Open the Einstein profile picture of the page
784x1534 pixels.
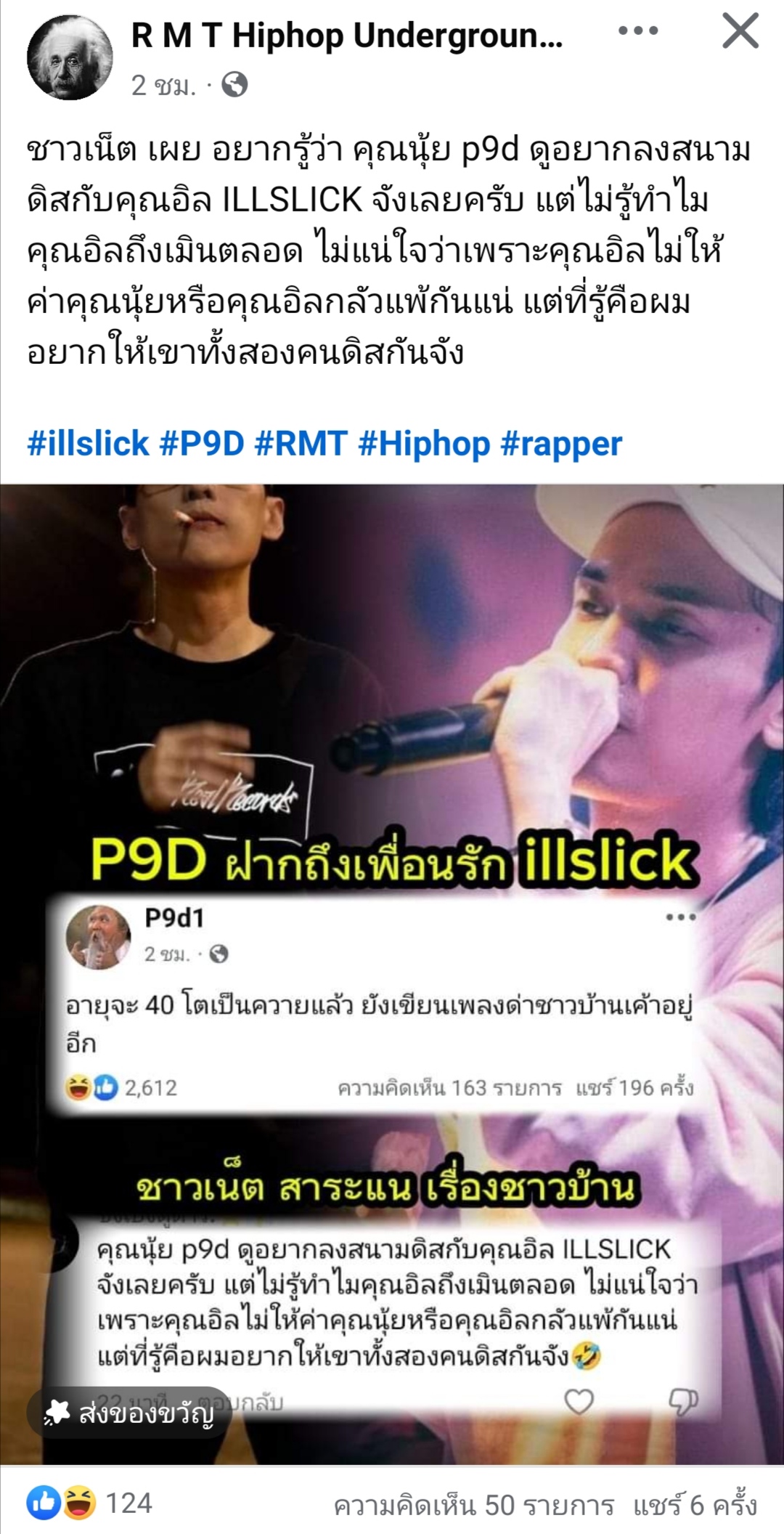tap(70, 57)
